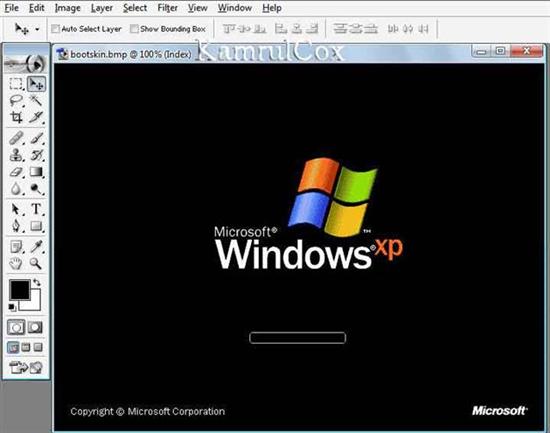This screenshot has height=433, width=550.
Task: Click 'Copyright © Microsoft Corporation' text on canvas
Action: coord(147,412)
